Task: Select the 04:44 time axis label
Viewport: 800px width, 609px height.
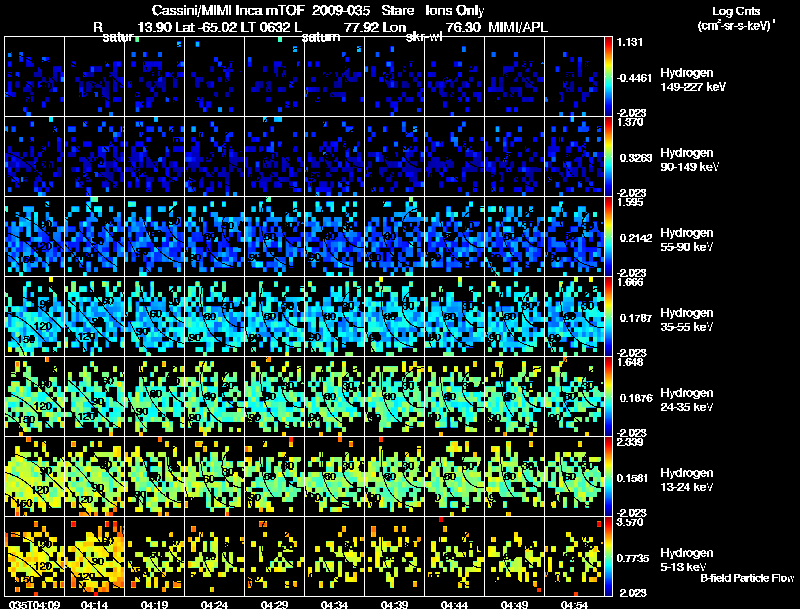Action: tap(454, 605)
